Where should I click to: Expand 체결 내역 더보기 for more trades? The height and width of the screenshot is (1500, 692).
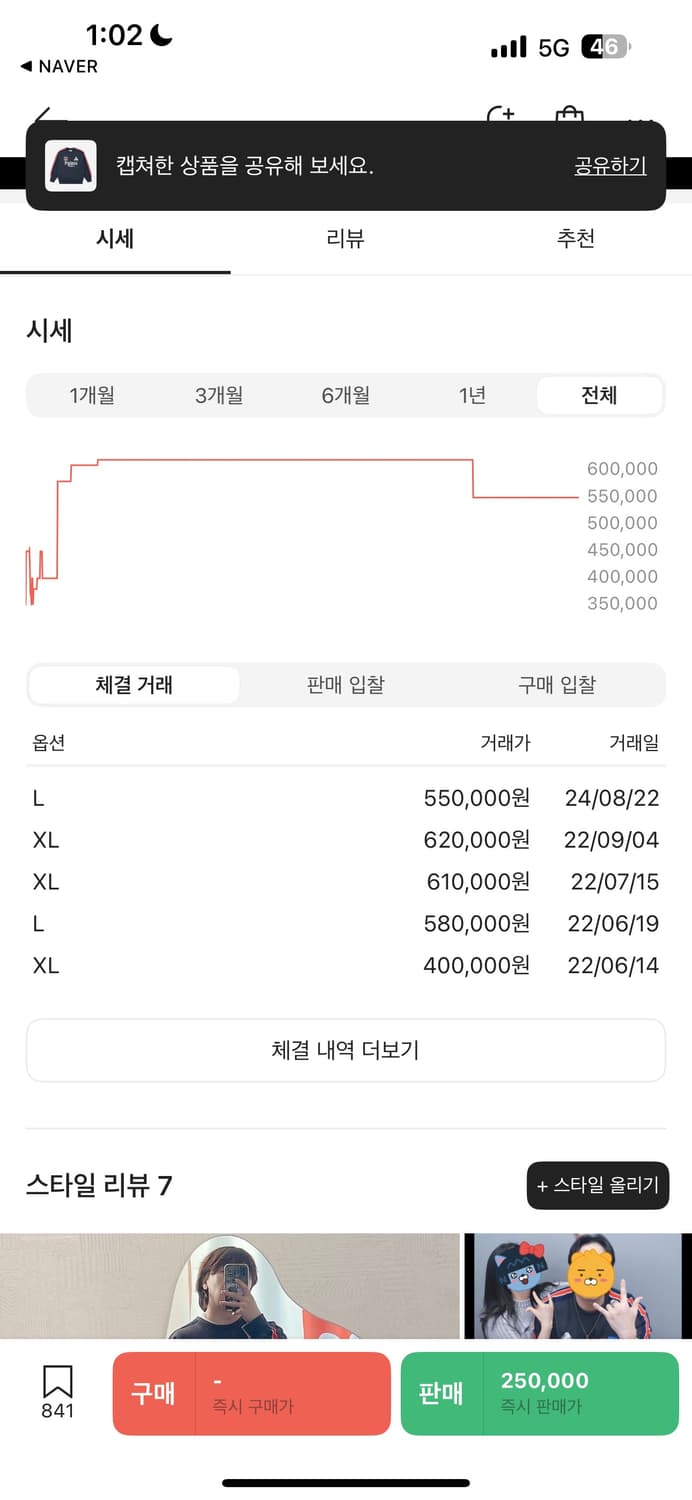point(345,1050)
